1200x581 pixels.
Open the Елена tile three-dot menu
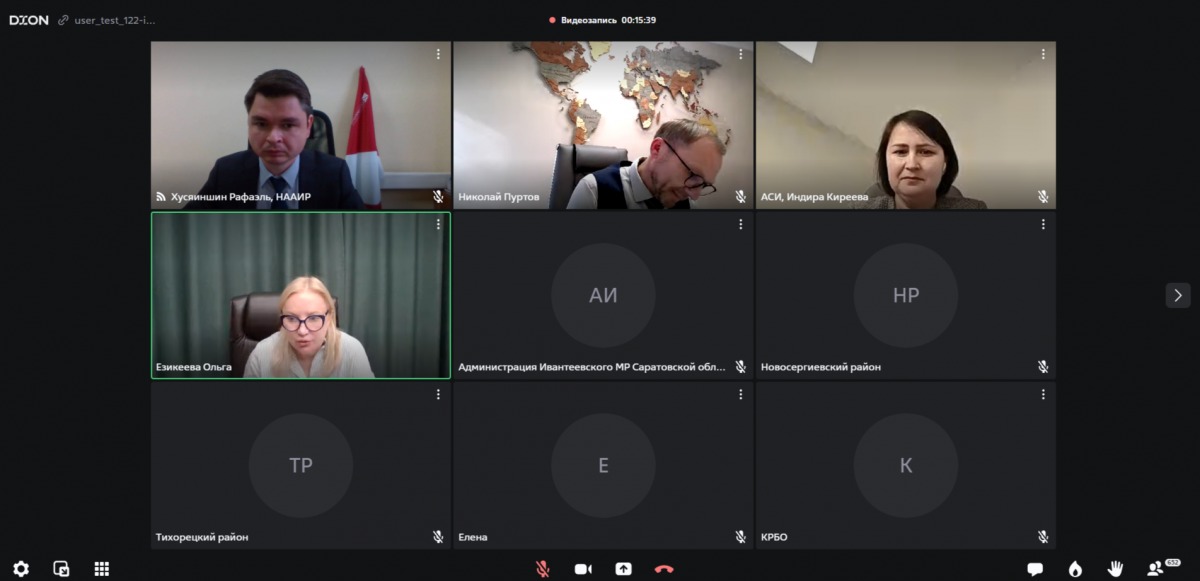[740, 395]
